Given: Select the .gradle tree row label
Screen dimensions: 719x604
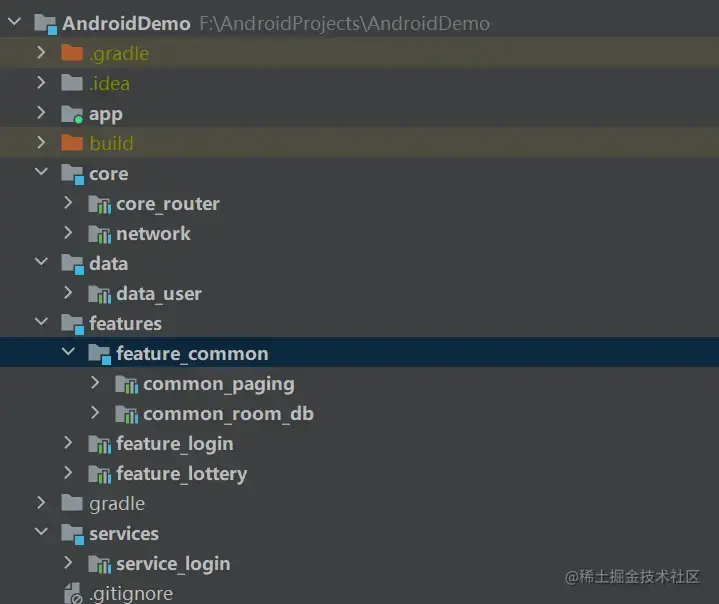Looking at the screenshot, I should tap(119, 54).
